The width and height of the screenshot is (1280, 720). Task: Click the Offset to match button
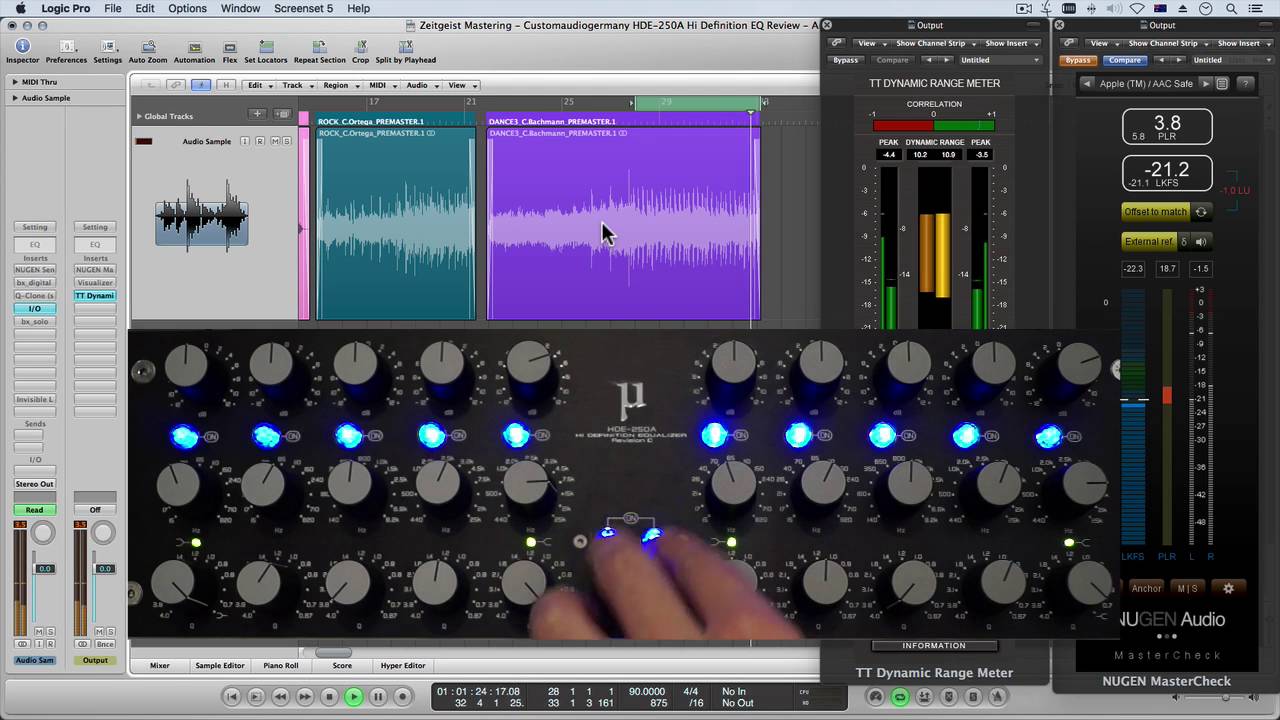[x=1155, y=212]
